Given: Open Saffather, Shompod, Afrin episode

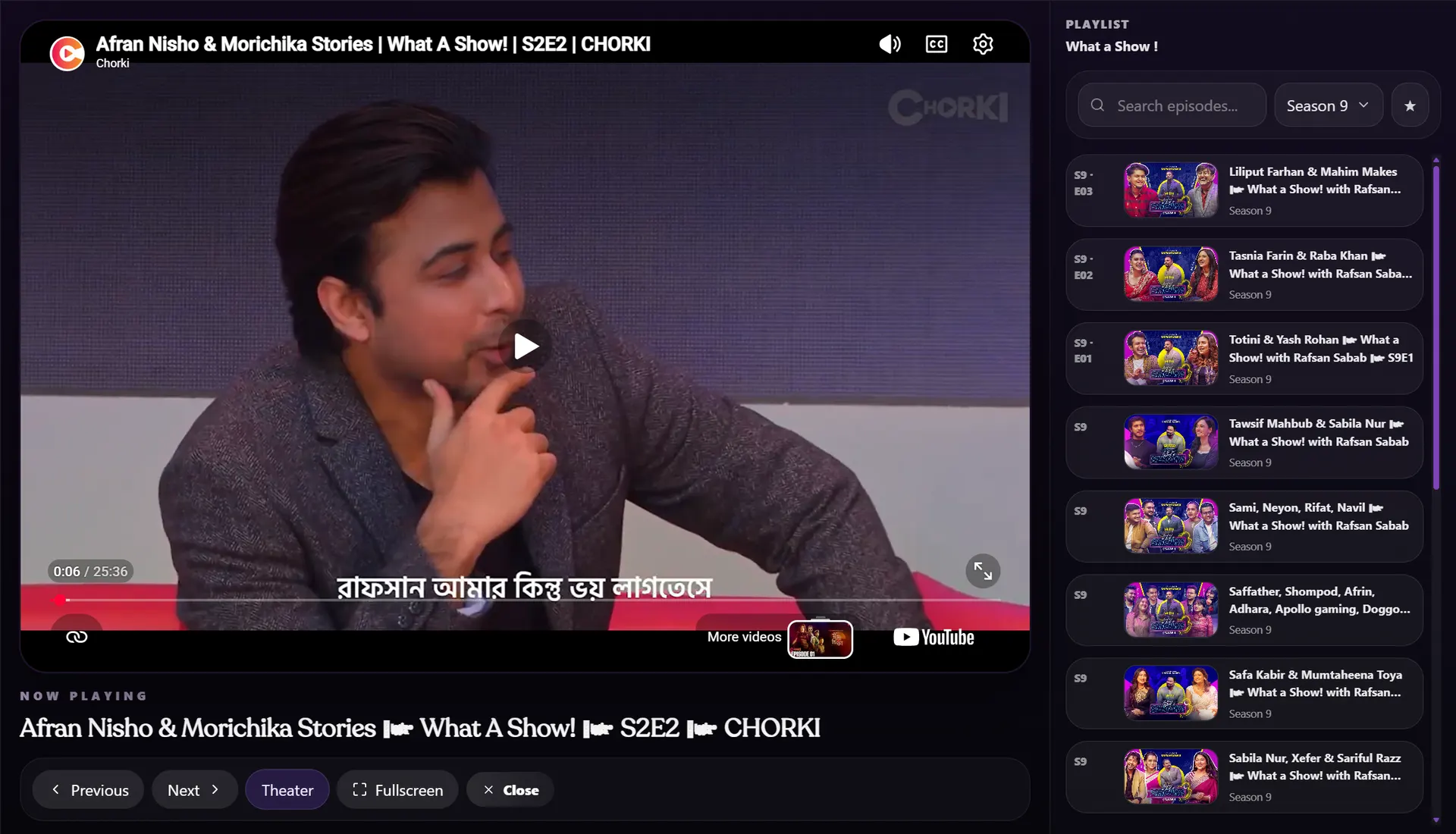Looking at the screenshot, I should click(1244, 610).
